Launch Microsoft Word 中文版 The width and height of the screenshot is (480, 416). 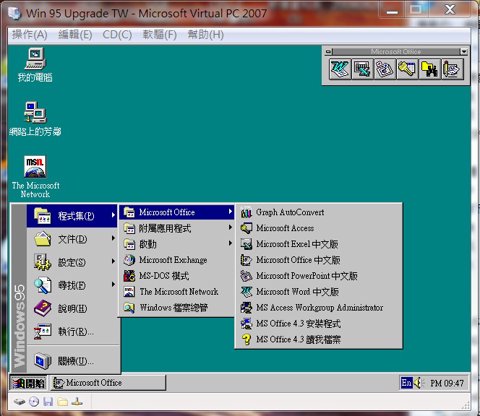pos(318,292)
